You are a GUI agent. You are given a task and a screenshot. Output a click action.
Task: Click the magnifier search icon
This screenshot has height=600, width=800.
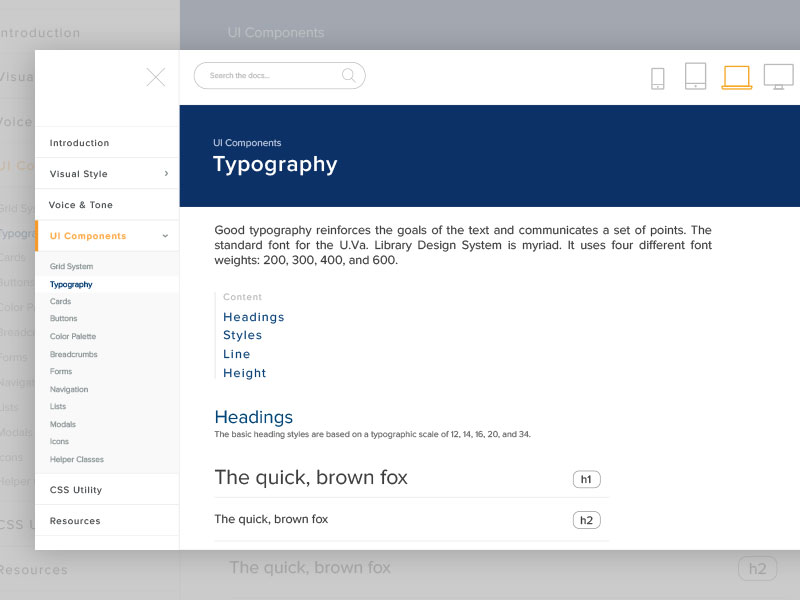click(x=349, y=76)
